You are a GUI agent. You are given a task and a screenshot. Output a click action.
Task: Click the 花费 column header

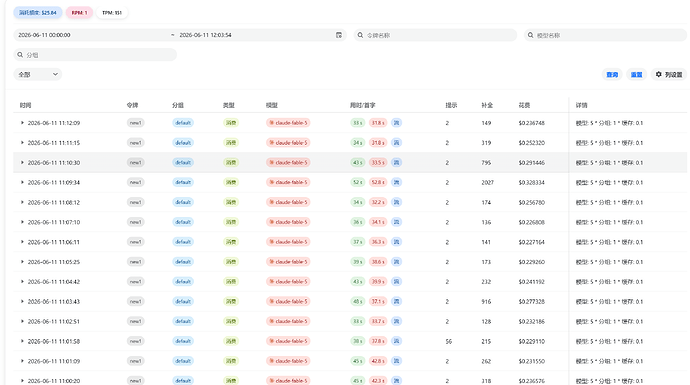(x=524, y=105)
